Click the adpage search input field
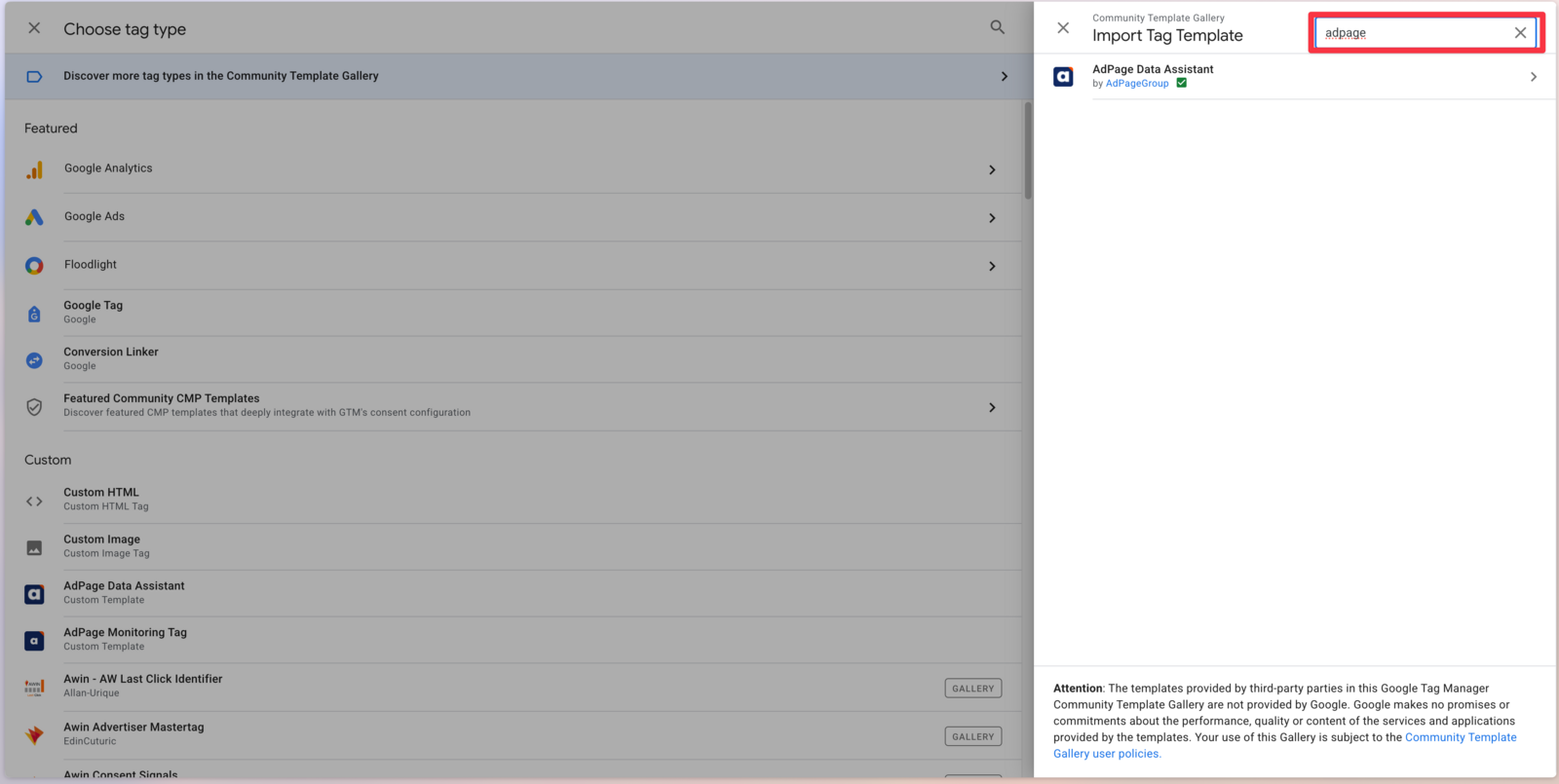Viewport: 1559px width, 784px height. [1413, 33]
